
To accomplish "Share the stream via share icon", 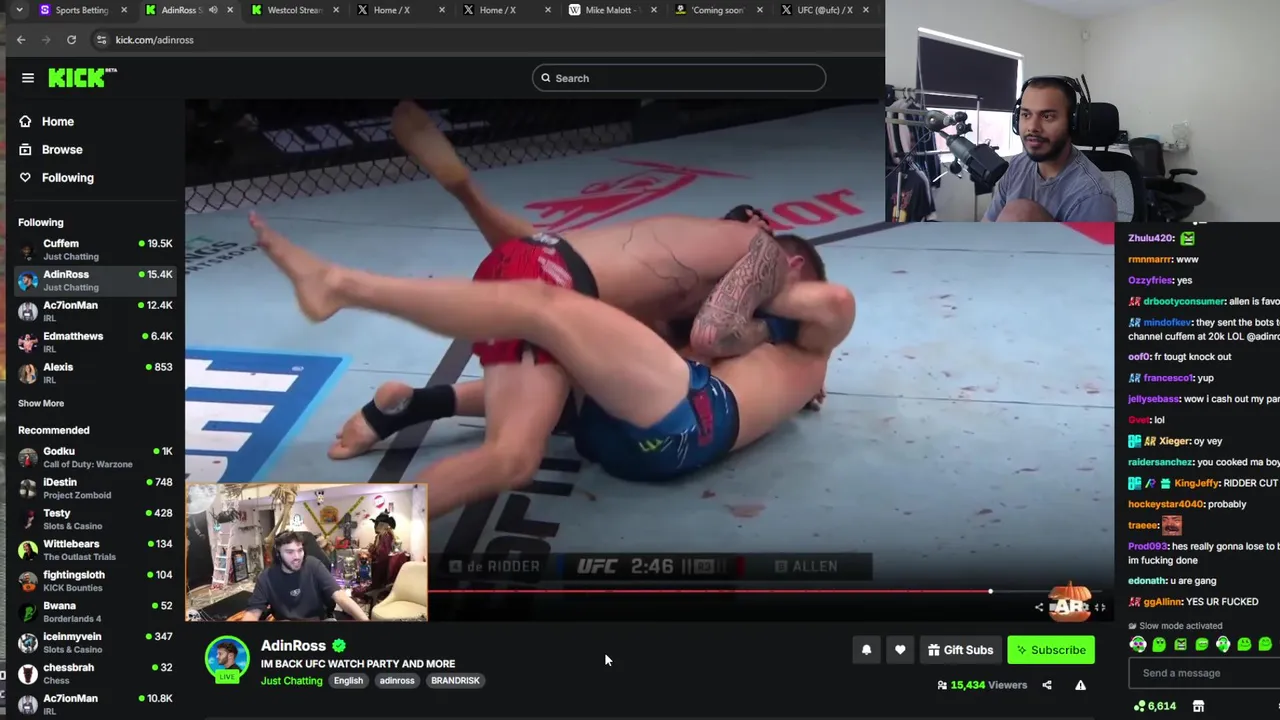I will click(x=1047, y=685).
